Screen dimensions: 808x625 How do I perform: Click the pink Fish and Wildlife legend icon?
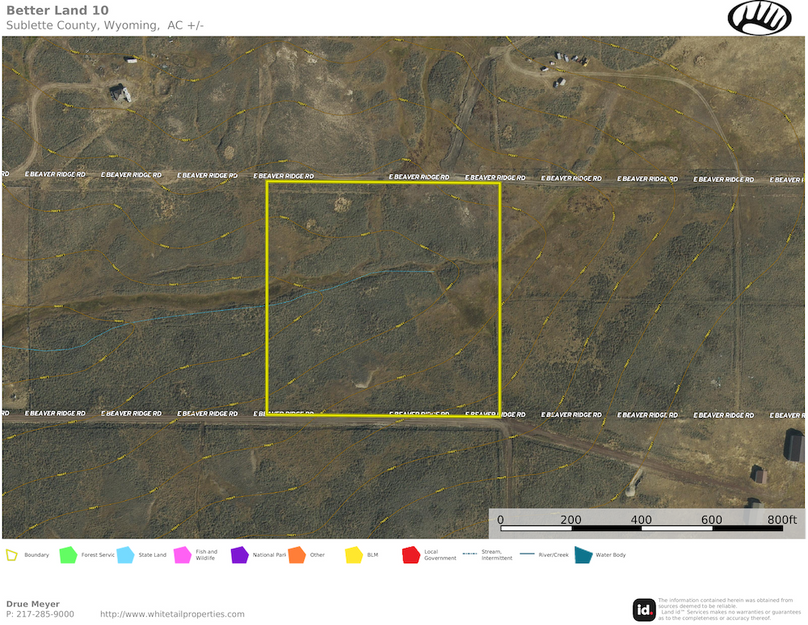point(182,554)
